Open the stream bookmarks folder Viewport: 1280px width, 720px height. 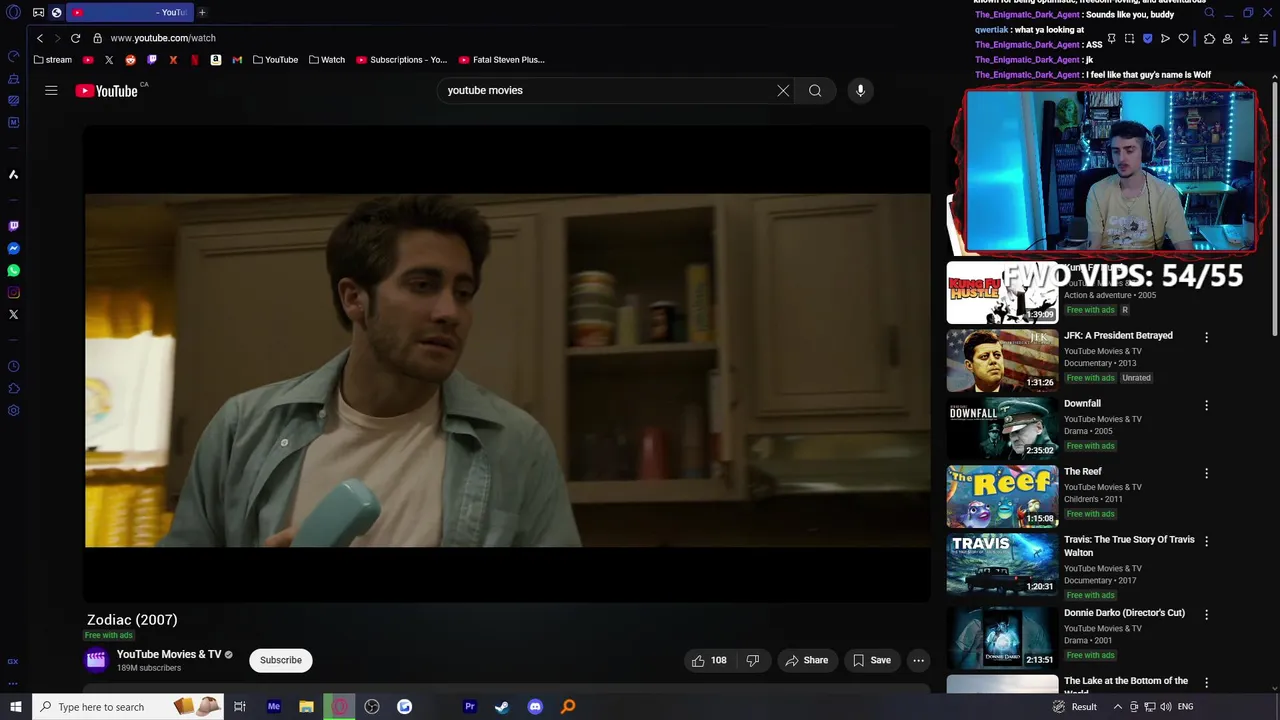(x=52, y=60)
